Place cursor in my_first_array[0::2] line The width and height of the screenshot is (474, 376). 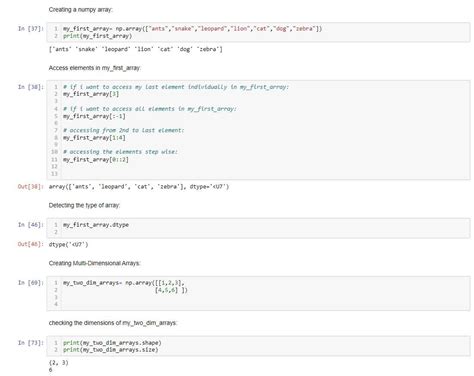pos(96,159)
